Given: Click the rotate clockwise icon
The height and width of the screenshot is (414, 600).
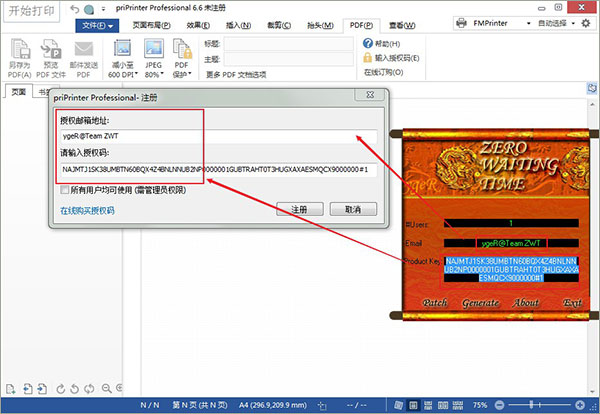Looking at the screenshot, I should pyautogui.click(x=60, y=389).
